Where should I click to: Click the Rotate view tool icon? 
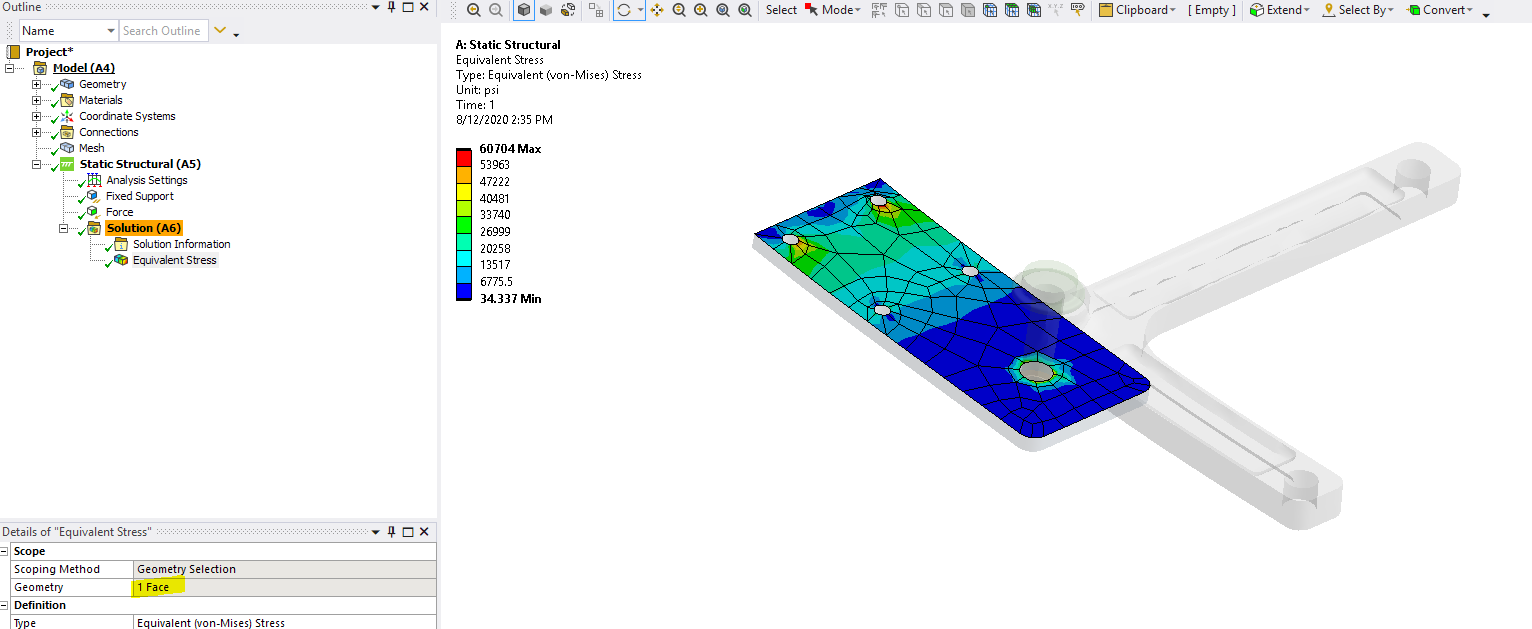[x=624, y=10]
